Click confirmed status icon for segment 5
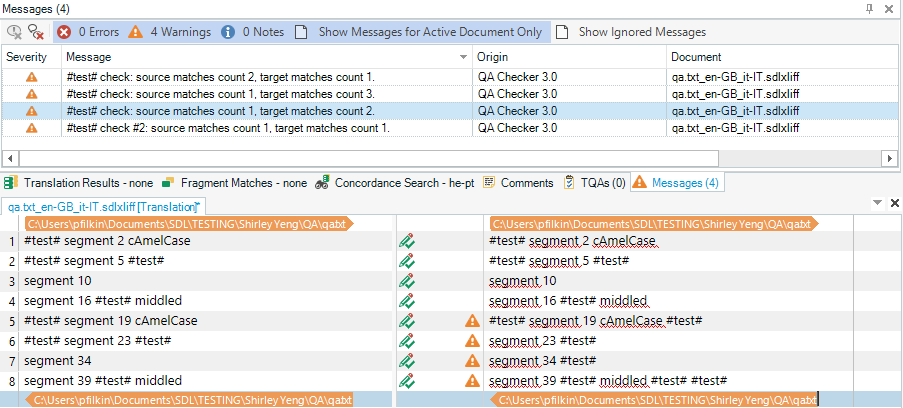The image size is (903, 408). pos(407,321)
